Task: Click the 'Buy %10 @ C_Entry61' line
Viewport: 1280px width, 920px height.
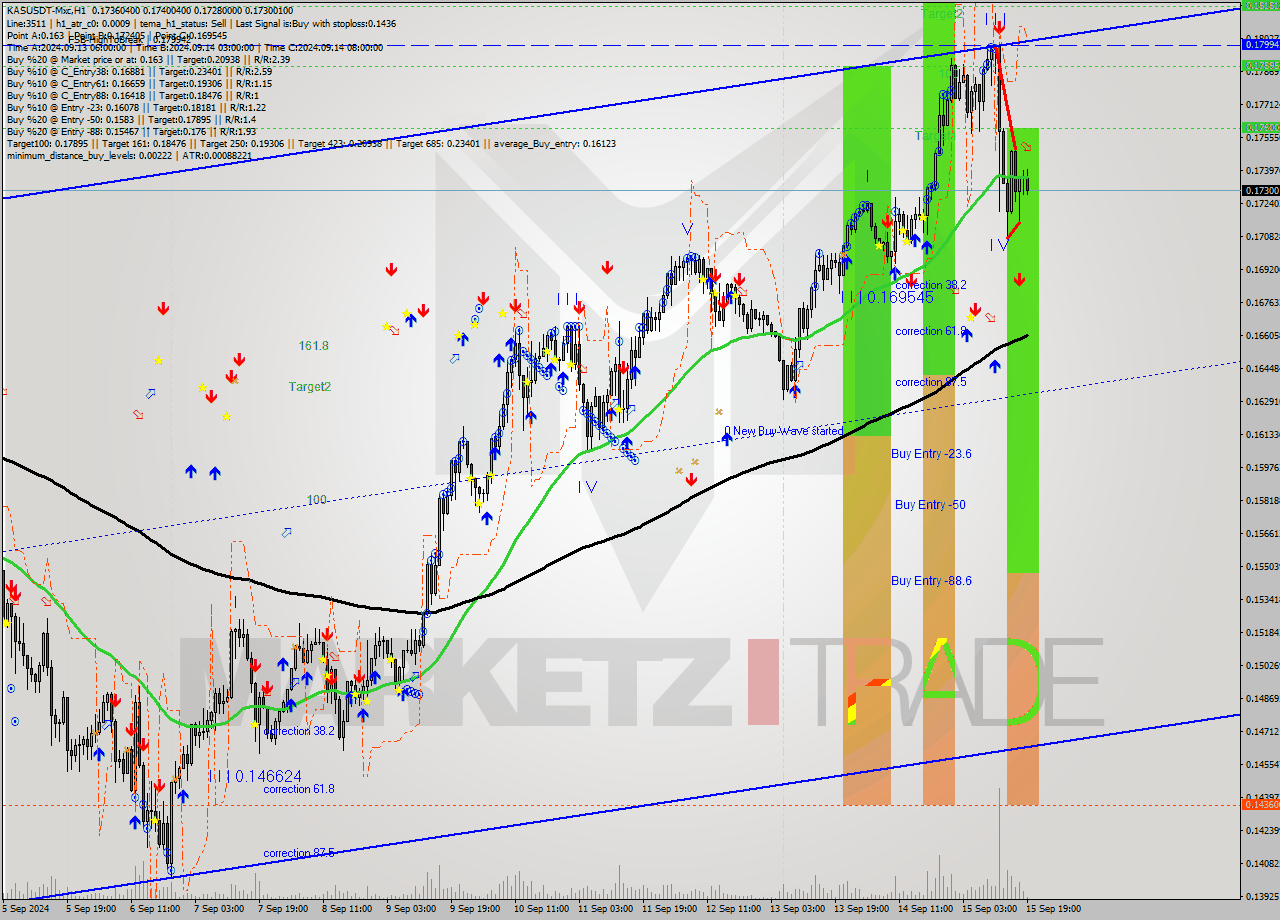Action: [x=139, y=83]
